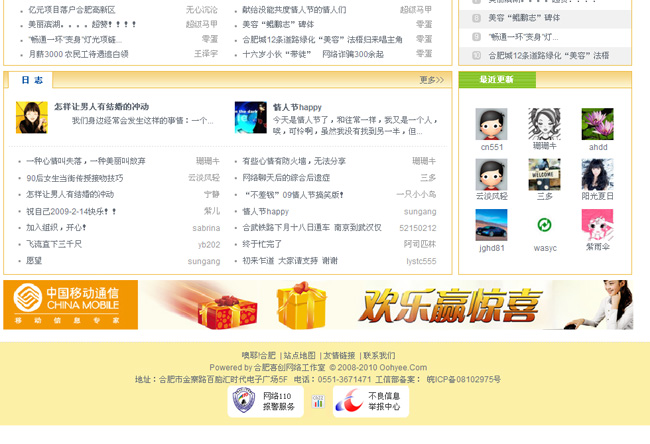The height and width of the screenshot is (444, 650).
Task: Open ranked sidebar item “畅通一环”变身“灯...
Action: (523, 37)
